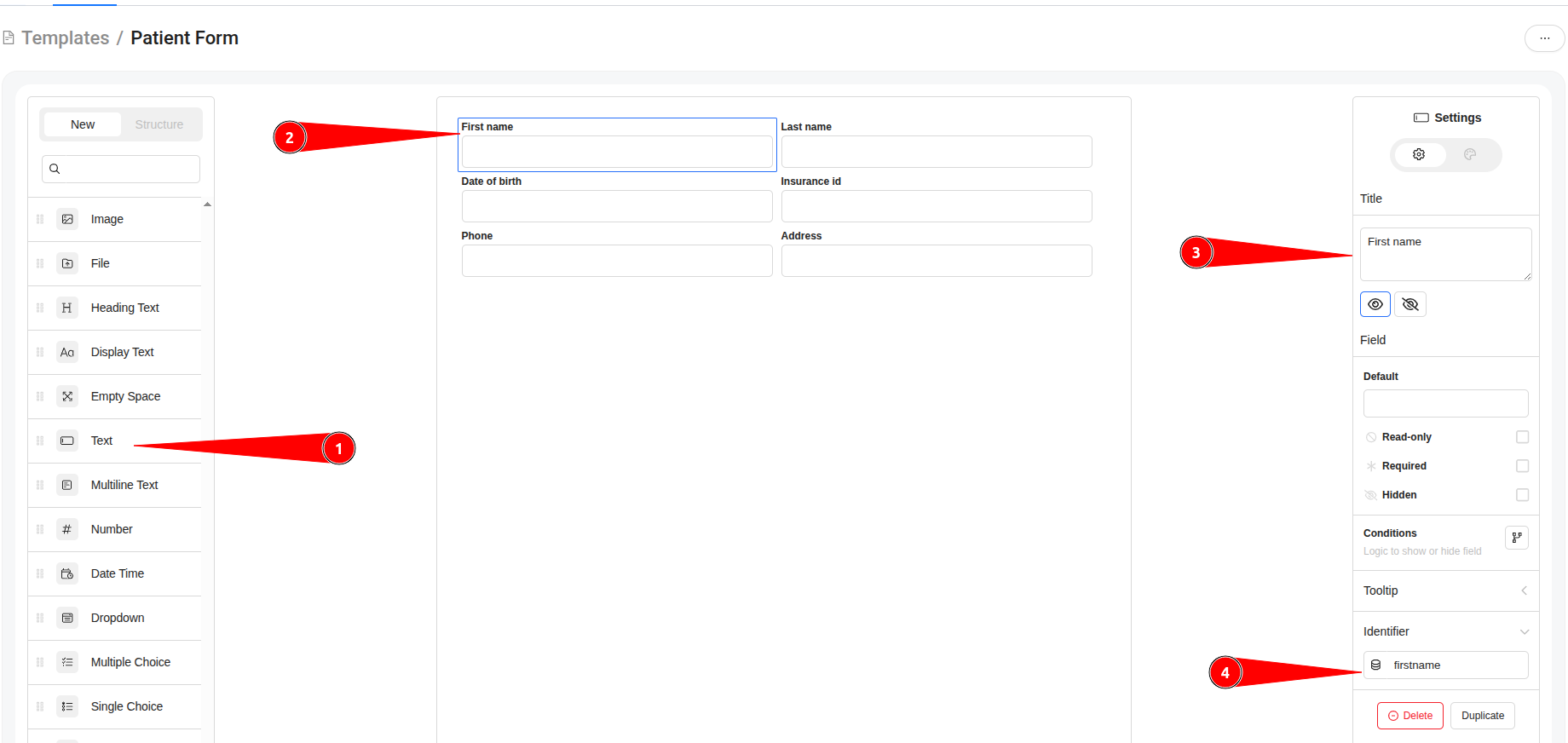The image size is (1568, 743).
Task: Click the Default value input
Action: click(x=1446, y=403)
